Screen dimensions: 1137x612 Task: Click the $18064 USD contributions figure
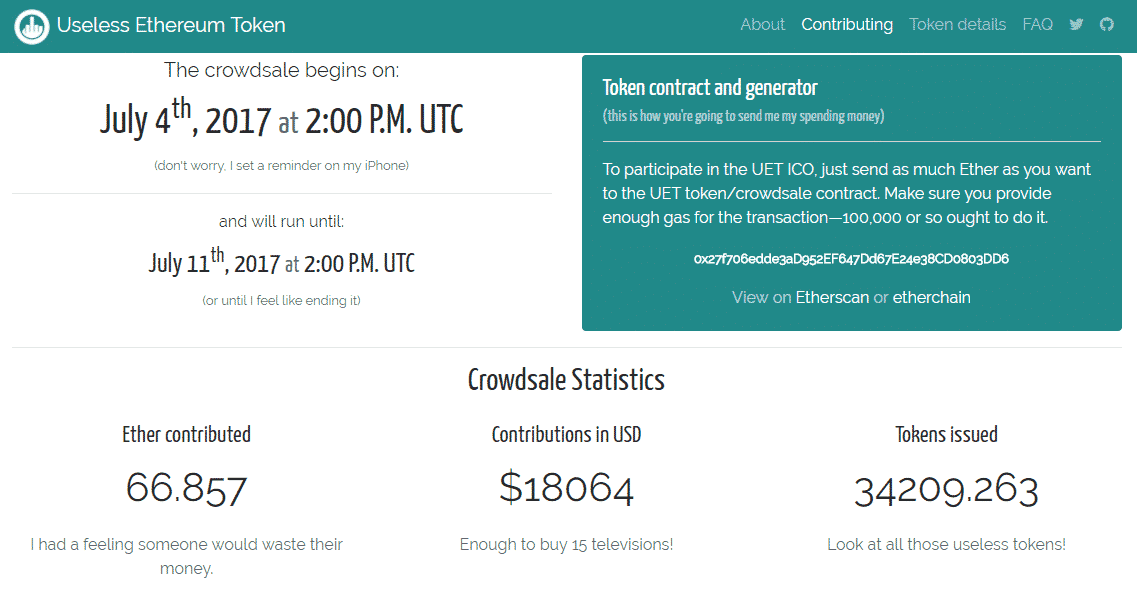(x=566, y=489)
